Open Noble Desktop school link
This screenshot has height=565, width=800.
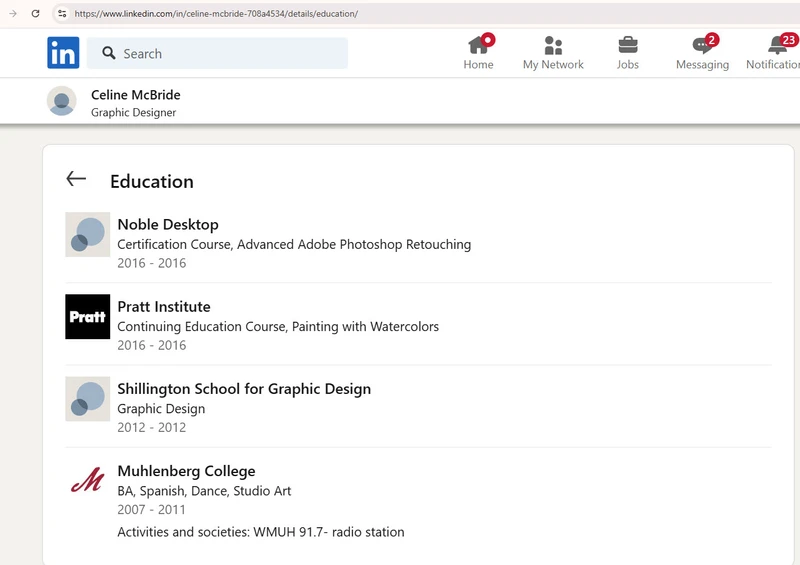168,224
